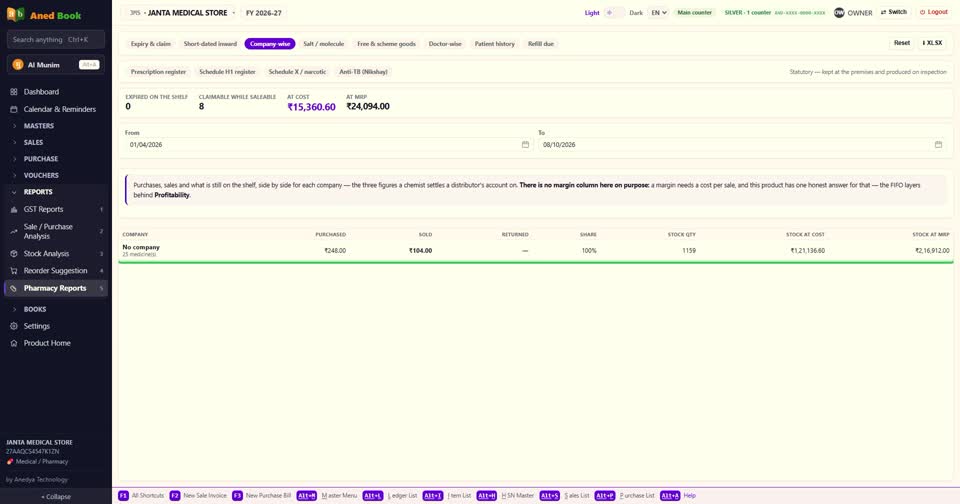960x504 pixels.
Task: Click the OWNER avatar icon
Action: (839, 12)
